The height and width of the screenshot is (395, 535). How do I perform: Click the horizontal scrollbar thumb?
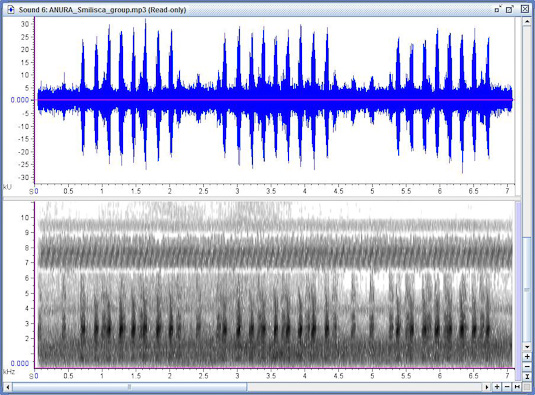[129, 387]
